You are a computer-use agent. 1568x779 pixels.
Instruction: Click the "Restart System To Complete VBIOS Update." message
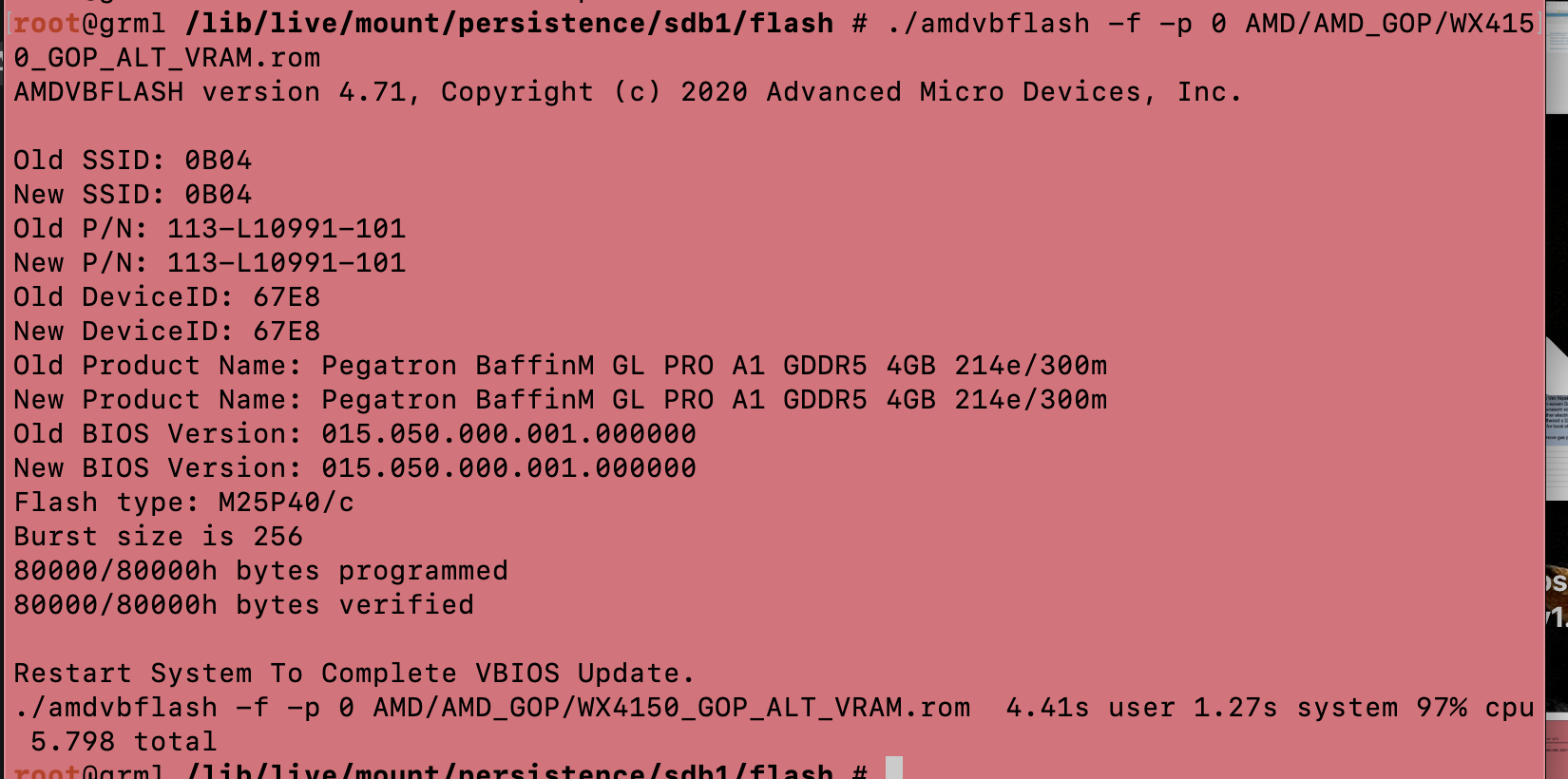[354, 674]
